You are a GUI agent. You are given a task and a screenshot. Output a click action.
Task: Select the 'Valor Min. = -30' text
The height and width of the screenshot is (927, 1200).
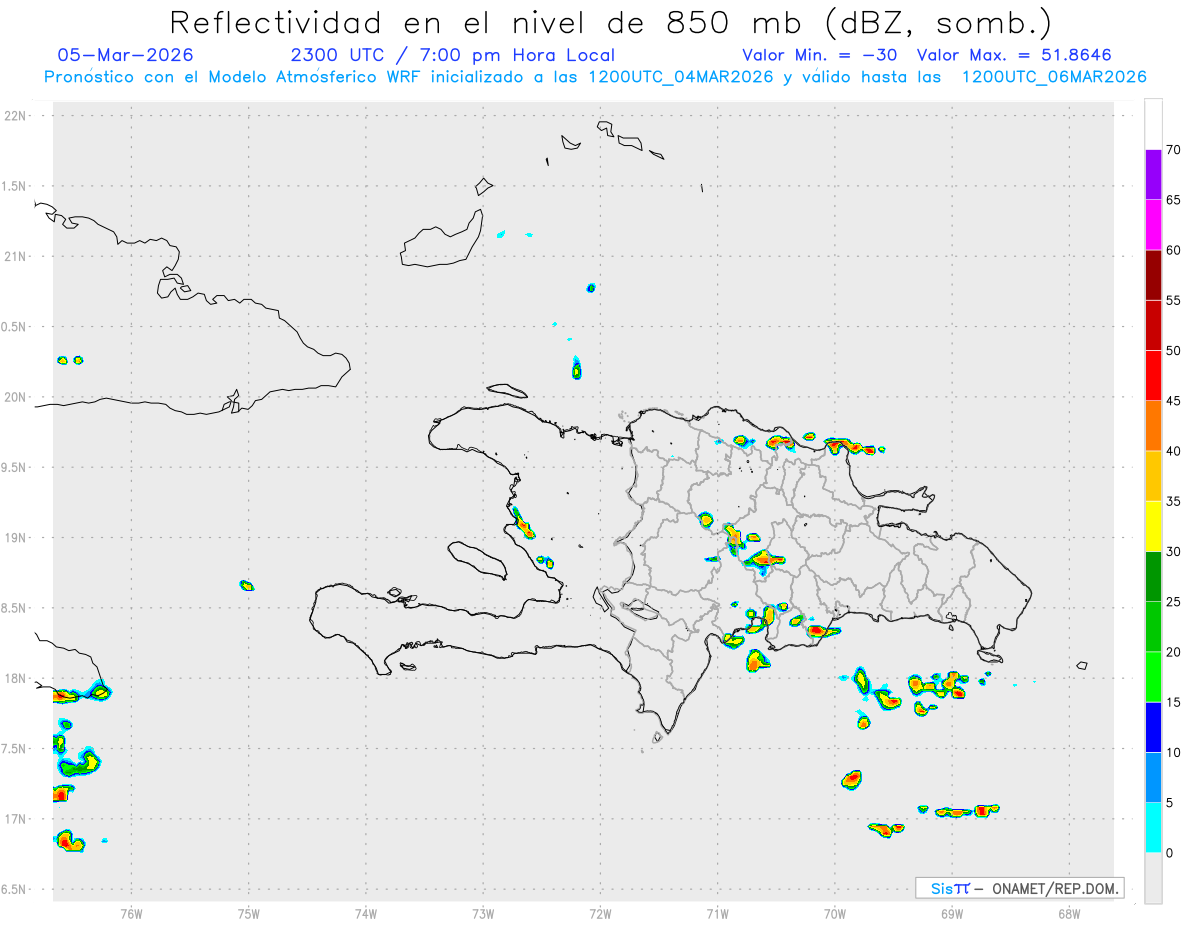(821, 55)
